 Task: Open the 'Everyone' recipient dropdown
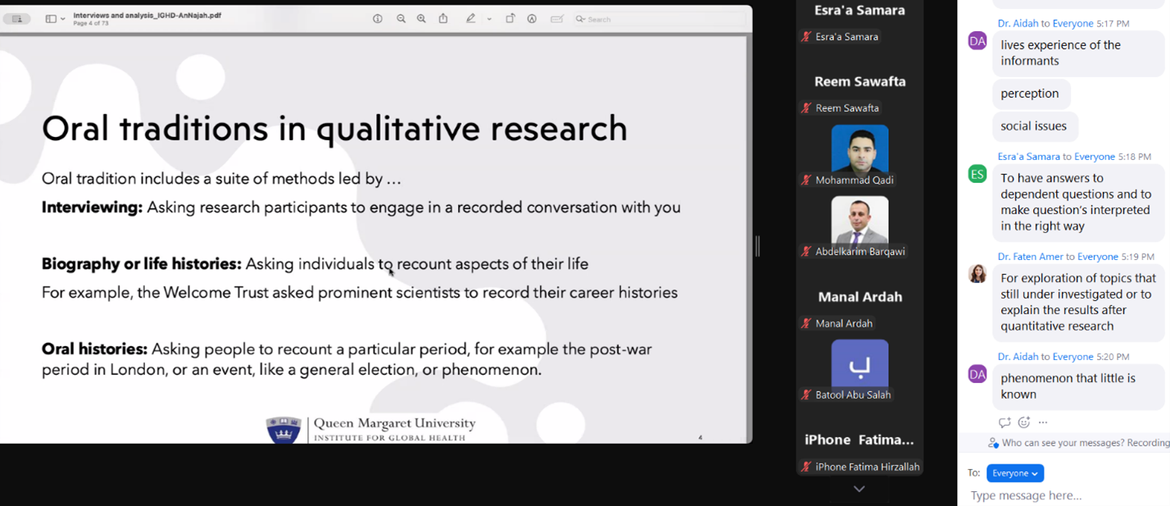(1015, 473)
